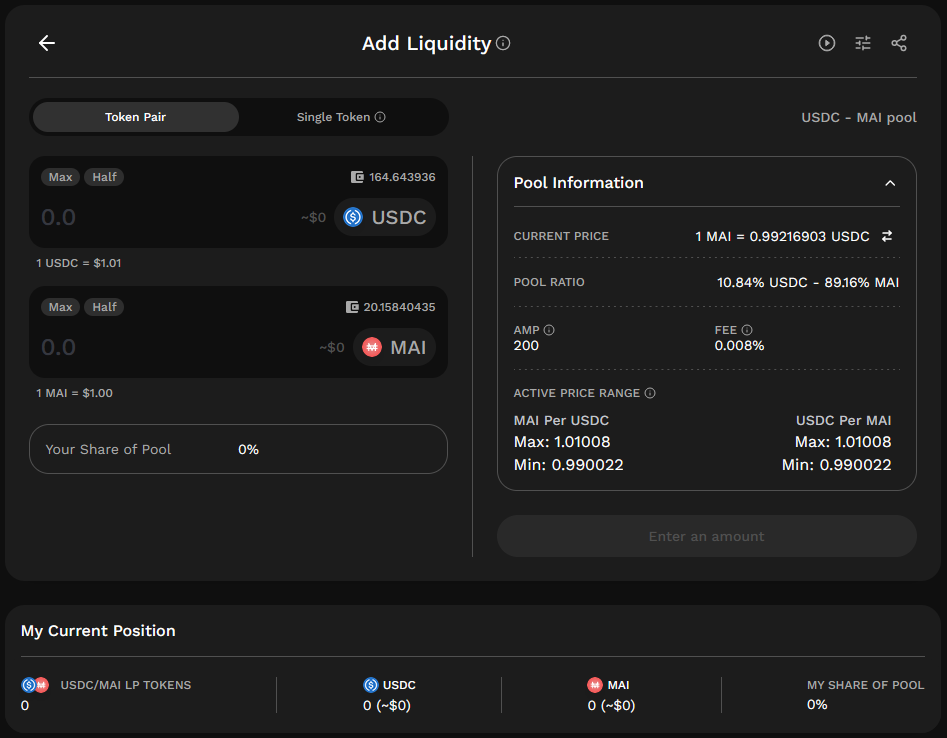The image size is (947, 738).
Task: Open the USDC token selector
Action: point(385,217)
